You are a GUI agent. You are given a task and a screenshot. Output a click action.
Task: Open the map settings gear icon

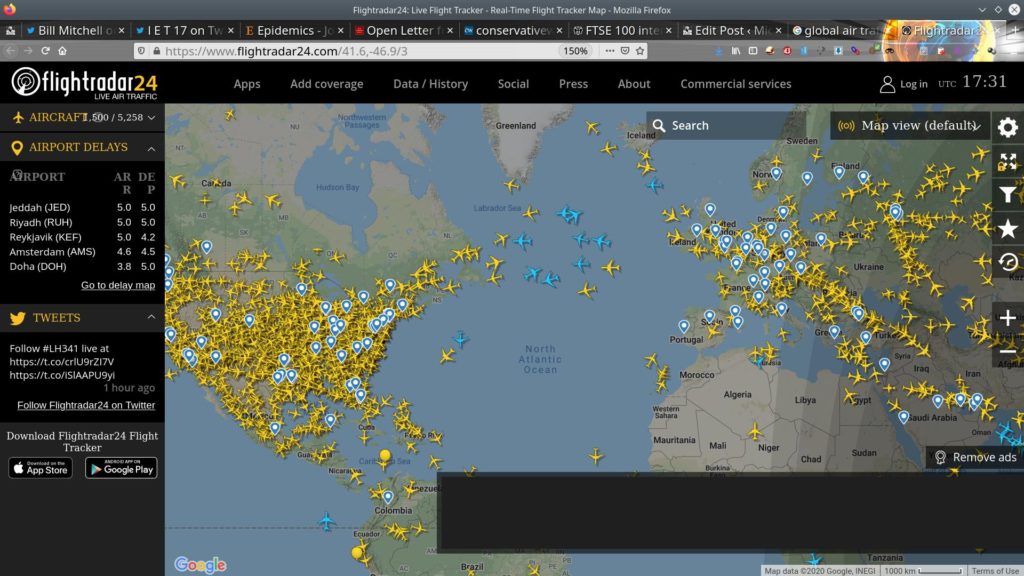[x=1007, y=127]
